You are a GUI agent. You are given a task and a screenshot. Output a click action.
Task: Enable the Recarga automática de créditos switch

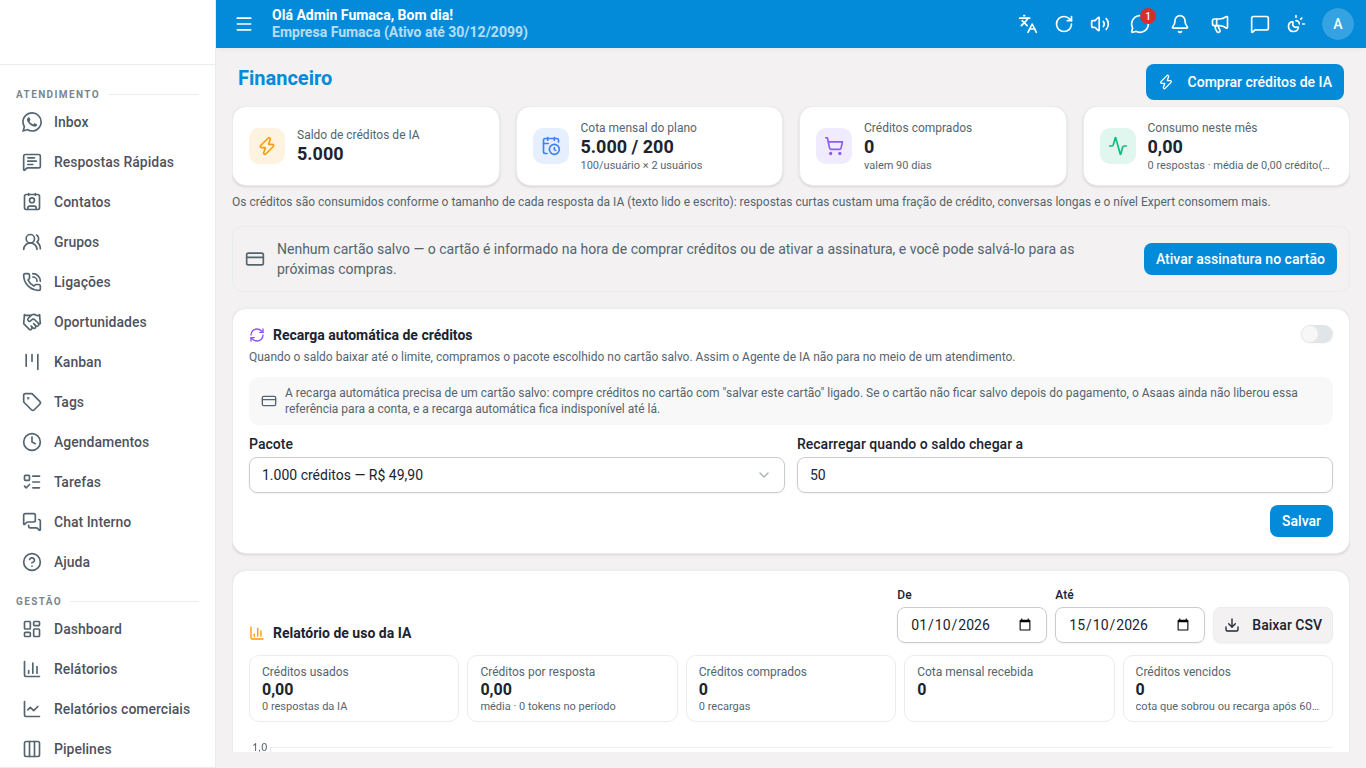click(x=1316, y=334)
